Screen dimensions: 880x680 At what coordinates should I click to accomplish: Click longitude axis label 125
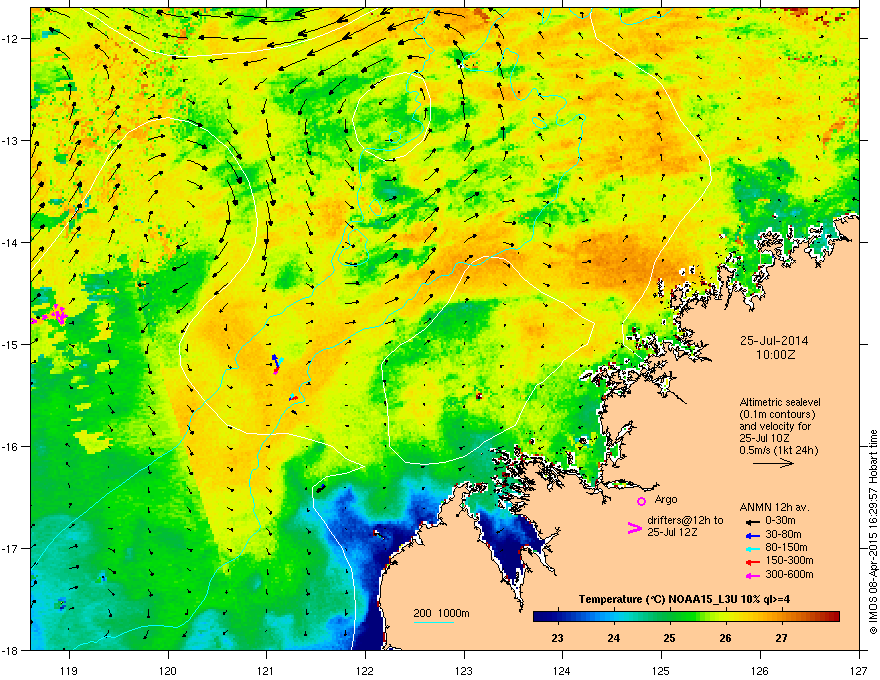pyautogui.click(x=661, y=670)
